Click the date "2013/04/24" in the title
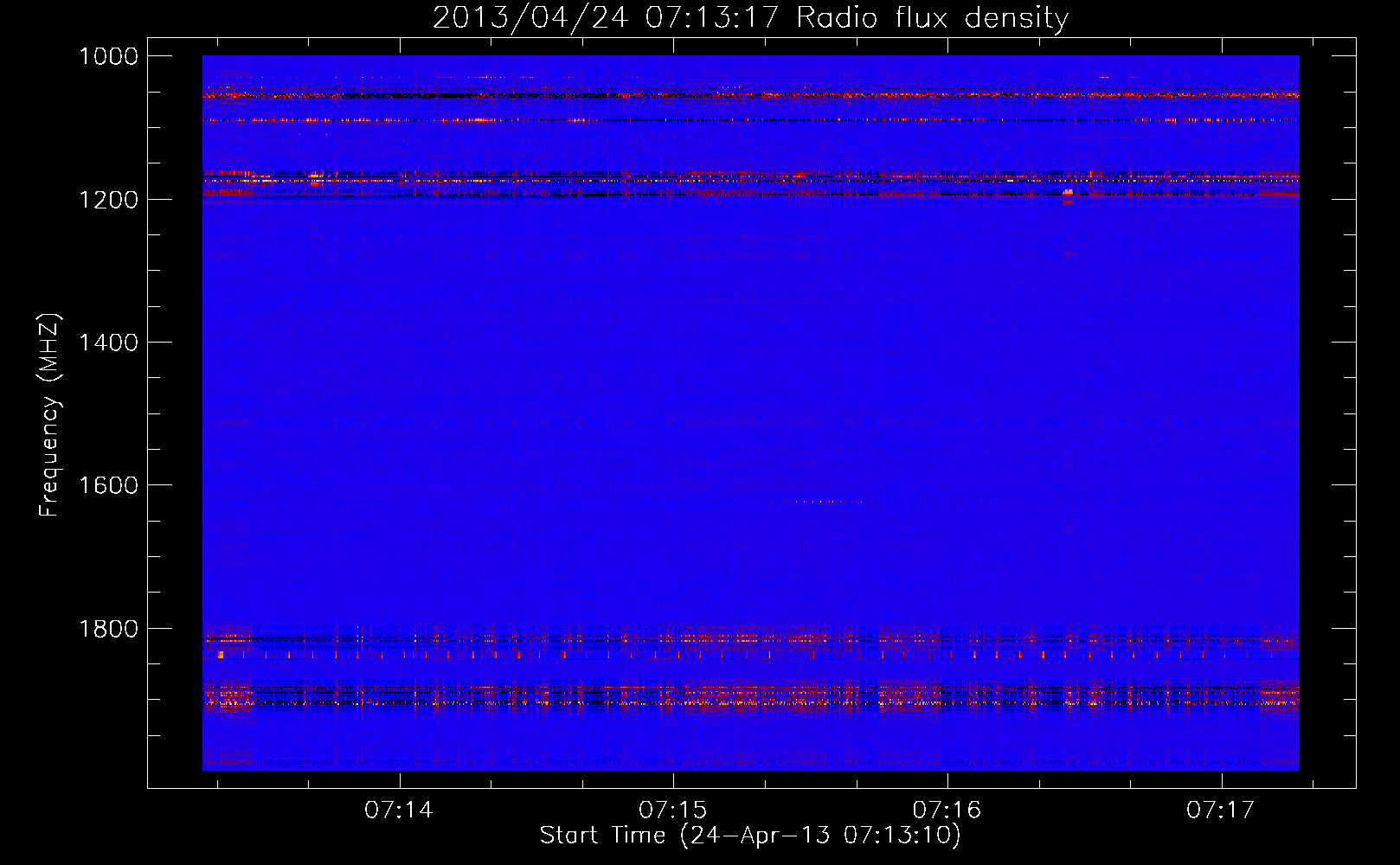 click(530, 17)
